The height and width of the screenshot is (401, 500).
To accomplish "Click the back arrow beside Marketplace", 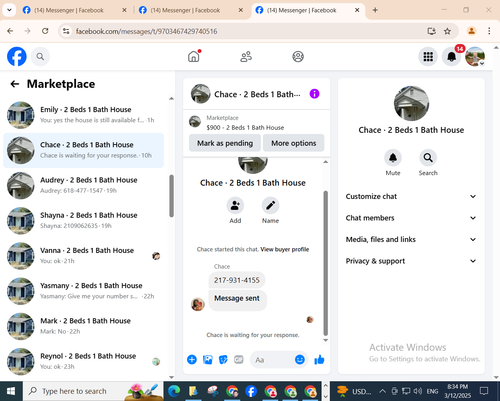I will pos(15,84).
